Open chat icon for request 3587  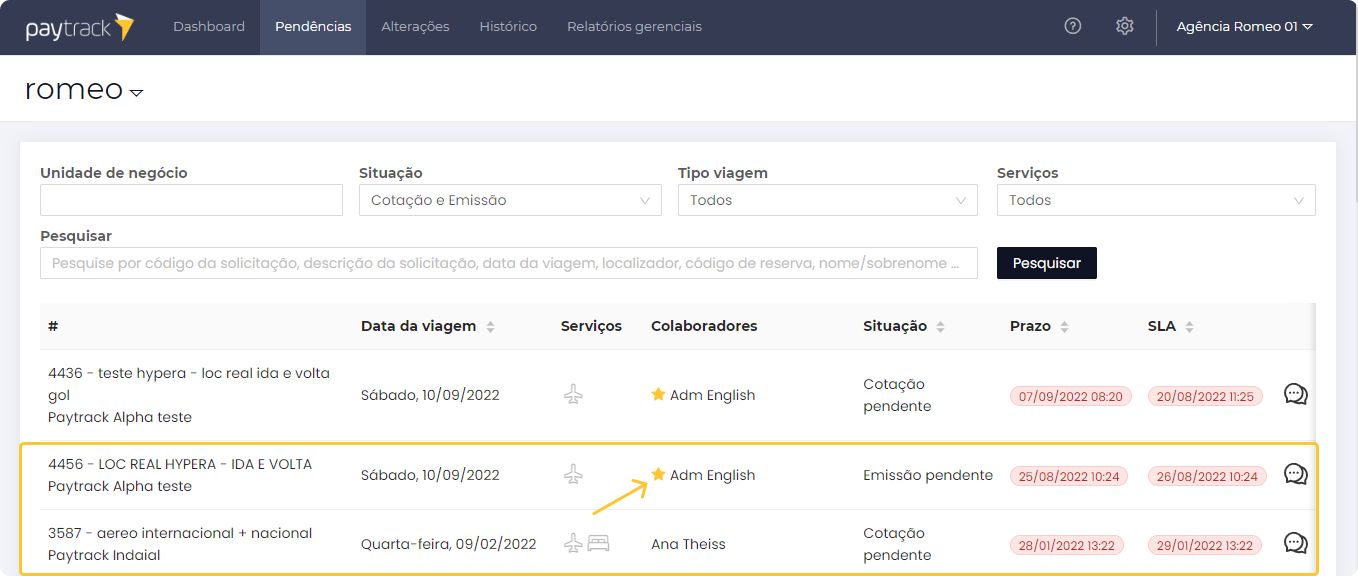1295,544
